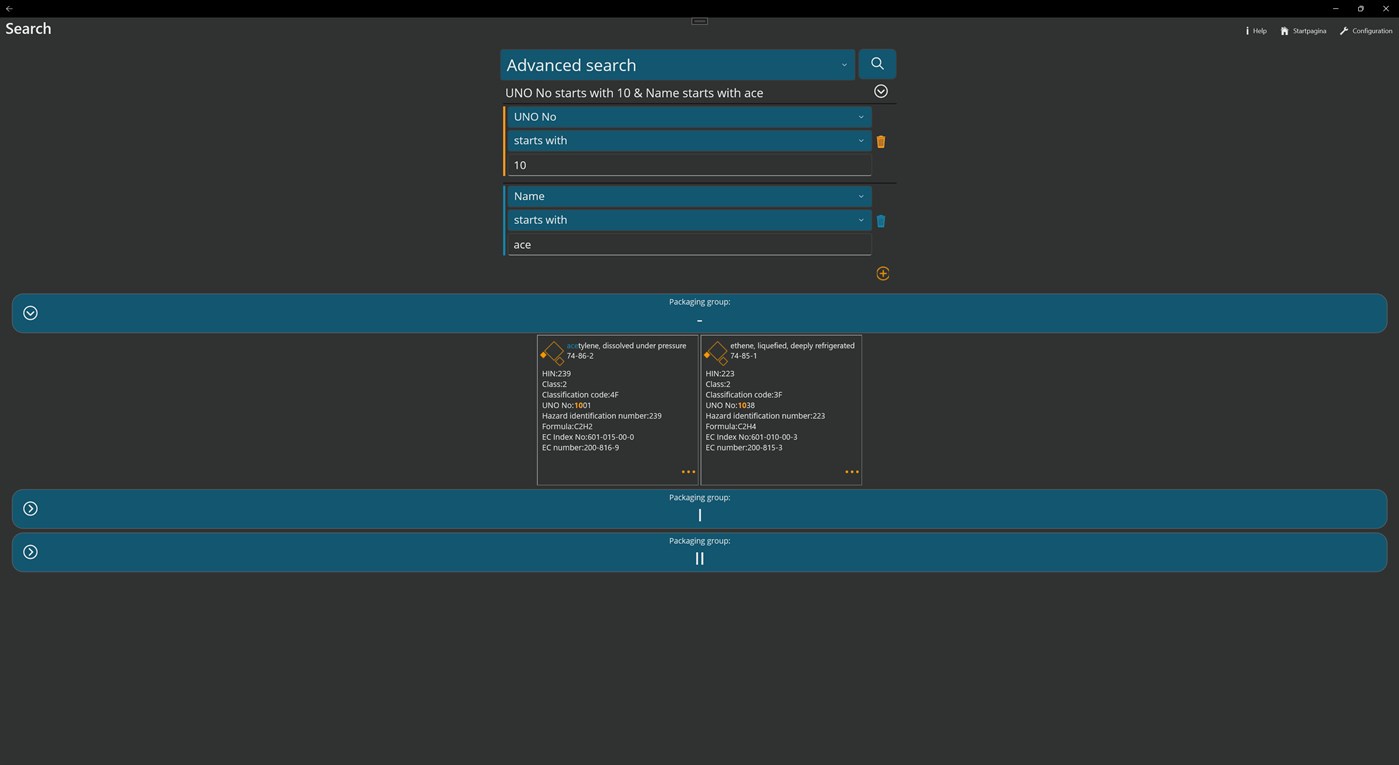Click Formula:C2H4 text
The width and height of the screenshot is (1399, 765).
731,426
